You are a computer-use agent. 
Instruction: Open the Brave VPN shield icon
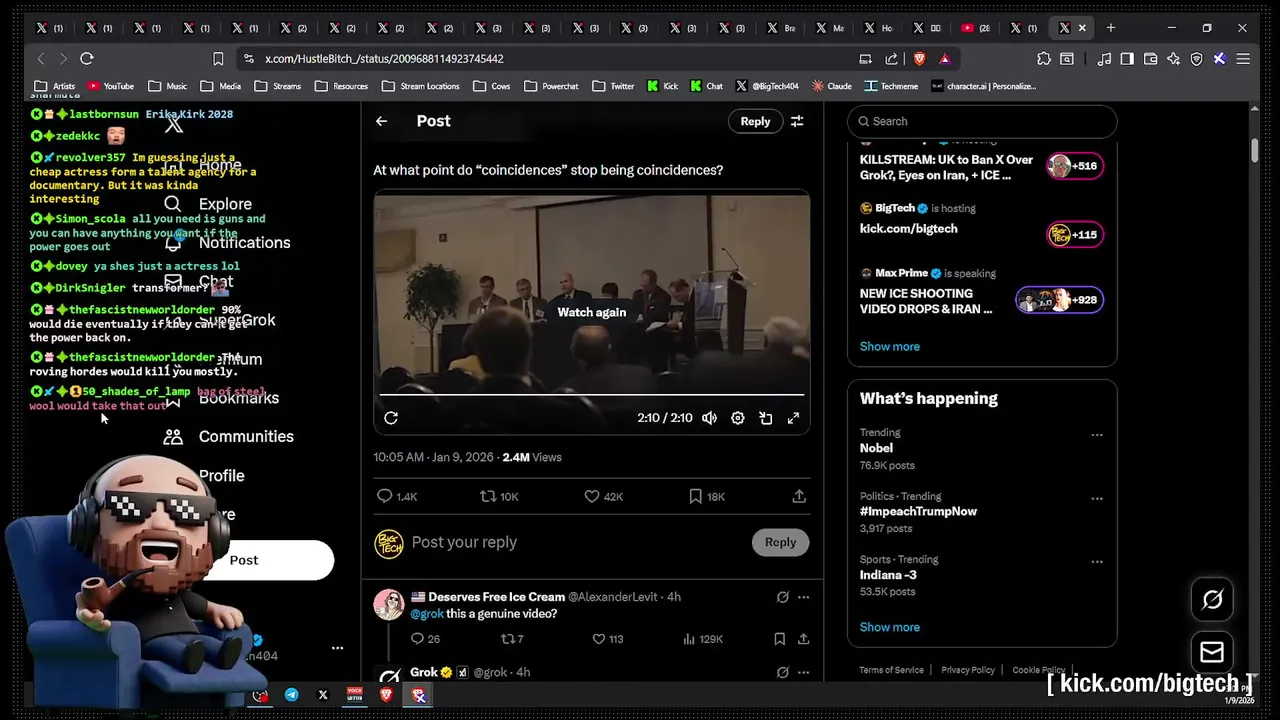[x=1196, y=59]
